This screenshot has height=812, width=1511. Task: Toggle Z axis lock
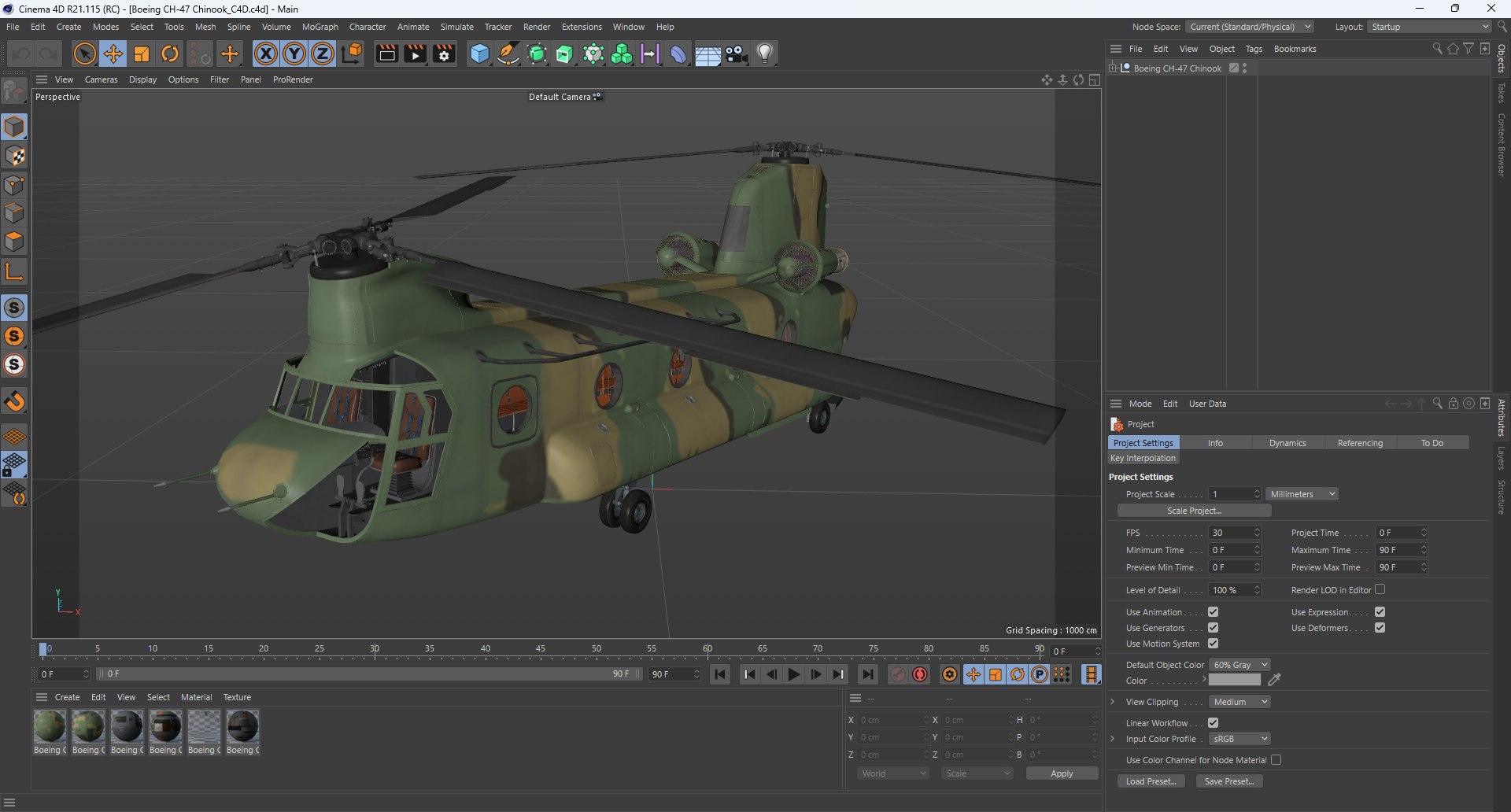(x=323, y=54)
